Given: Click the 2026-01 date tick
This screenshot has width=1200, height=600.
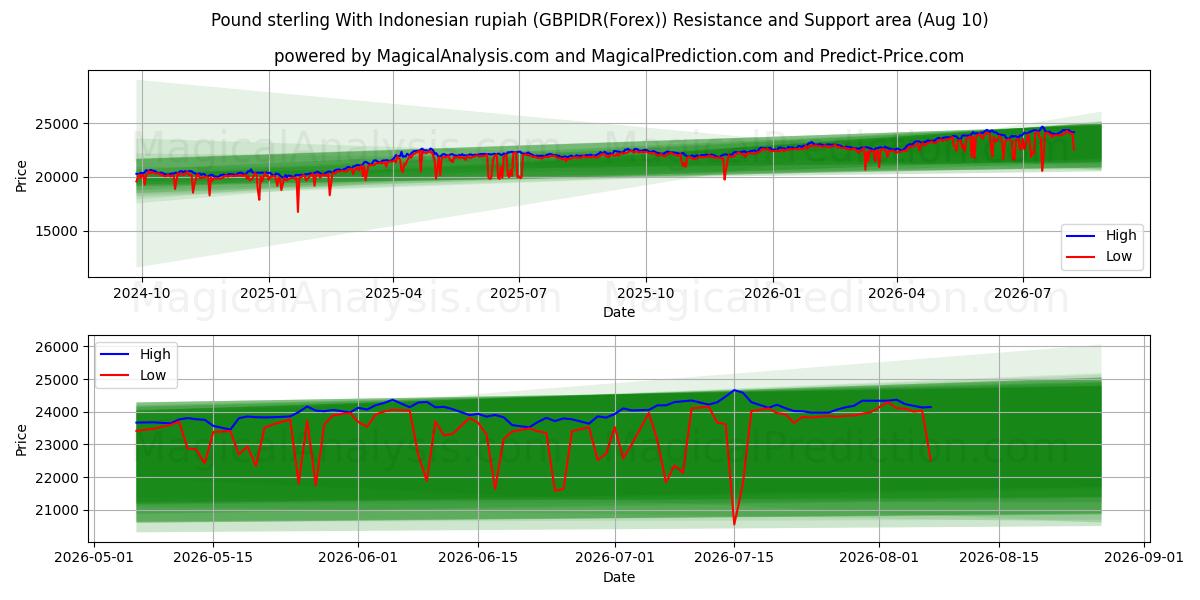Looking at the screenshot, I should 772,293.
